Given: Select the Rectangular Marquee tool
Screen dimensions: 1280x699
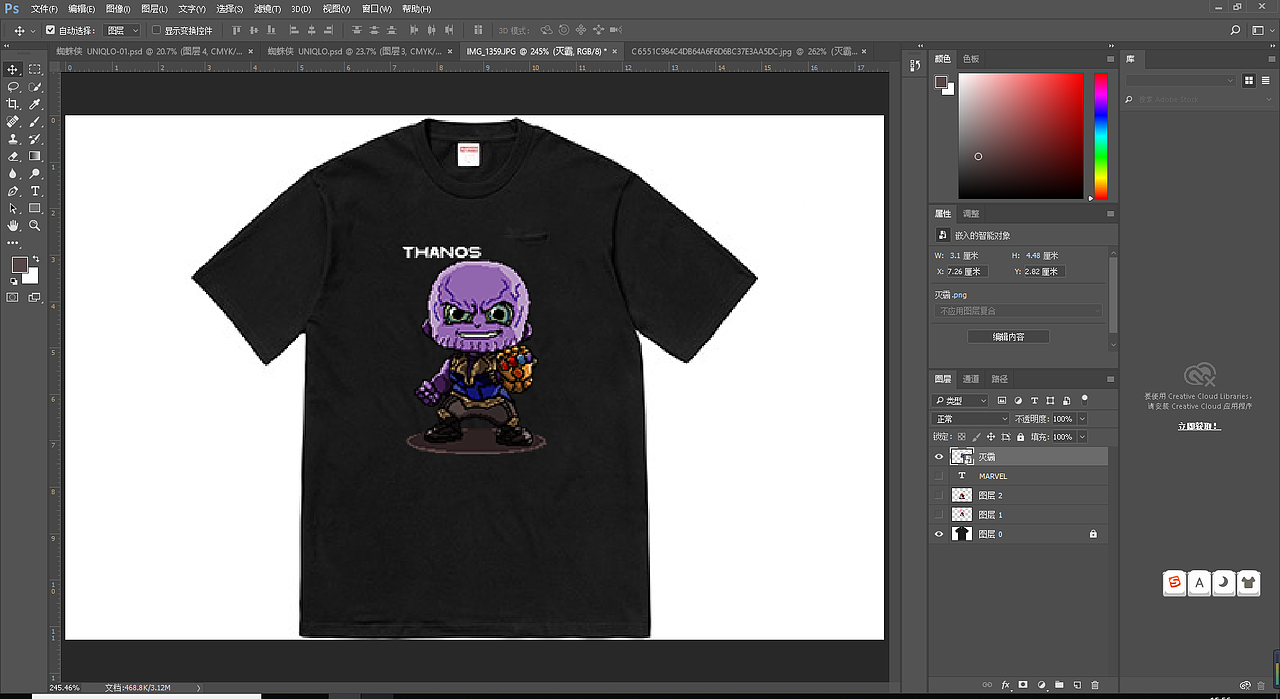Looking at the screenshot, I should tap(35, 69).
